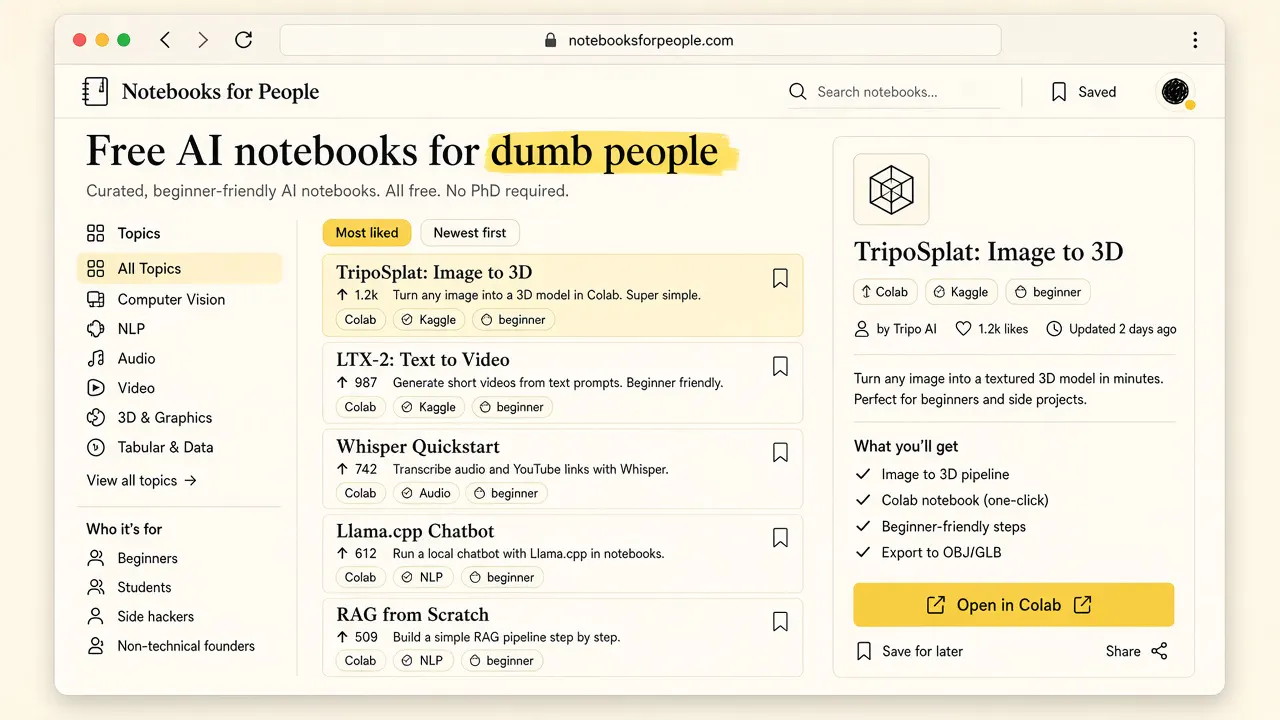Click 'Colab notebook (one-click)' text
The image size is (1280, 720).
point(965,500)
